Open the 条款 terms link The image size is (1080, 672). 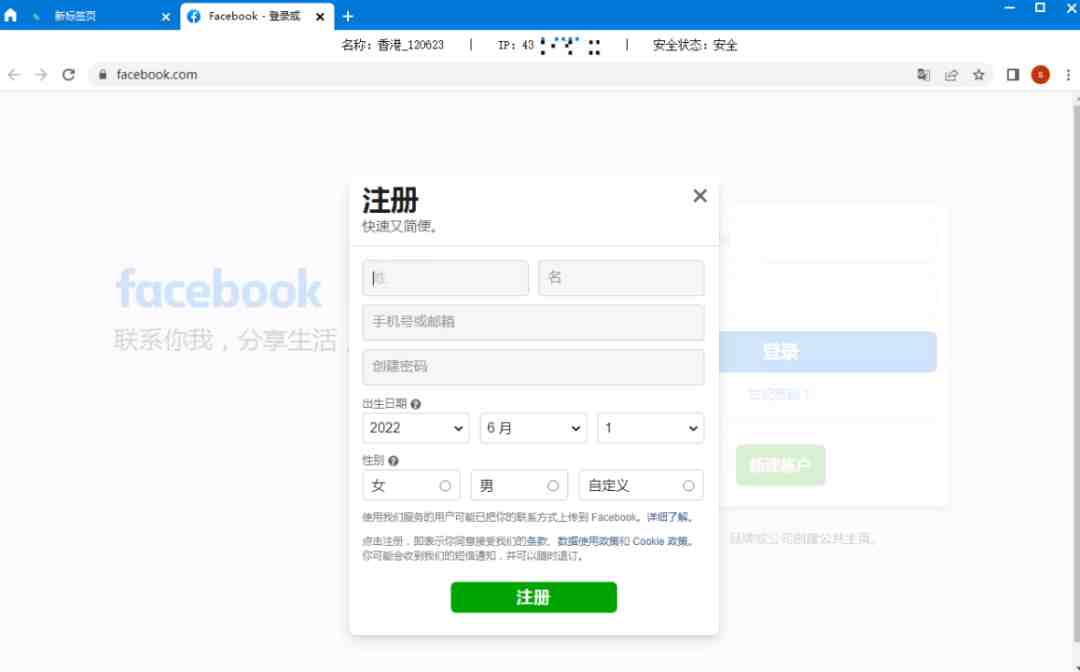[537, 541]
